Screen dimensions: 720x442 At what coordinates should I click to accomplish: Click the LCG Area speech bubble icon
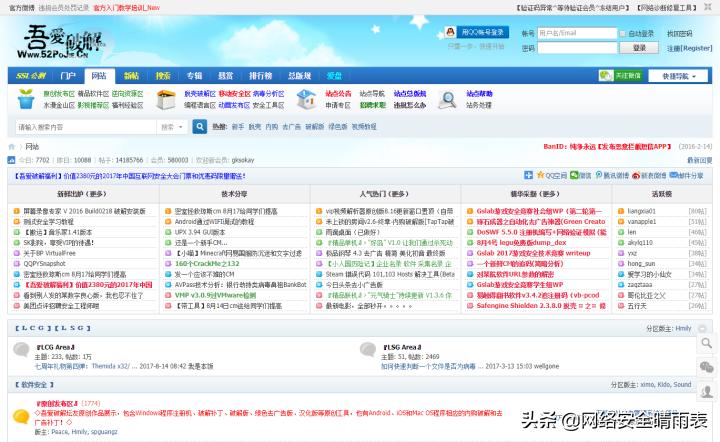21,350
